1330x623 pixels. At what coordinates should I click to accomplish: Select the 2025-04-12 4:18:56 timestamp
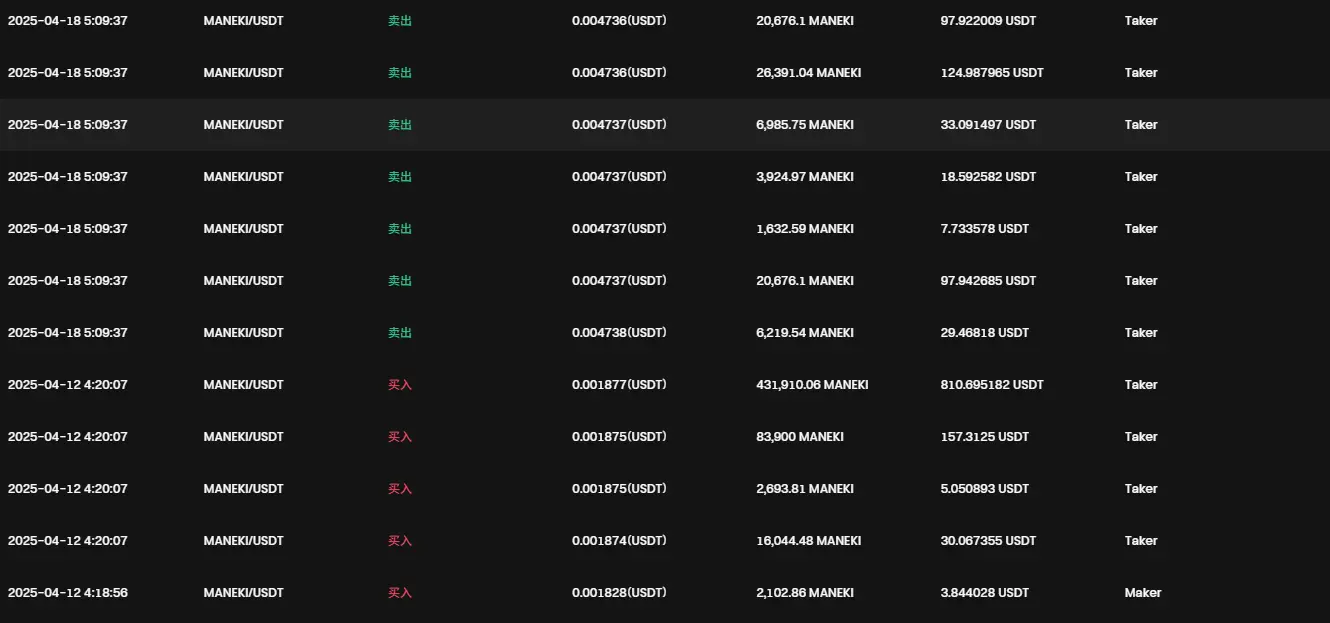tap(68, 593)
